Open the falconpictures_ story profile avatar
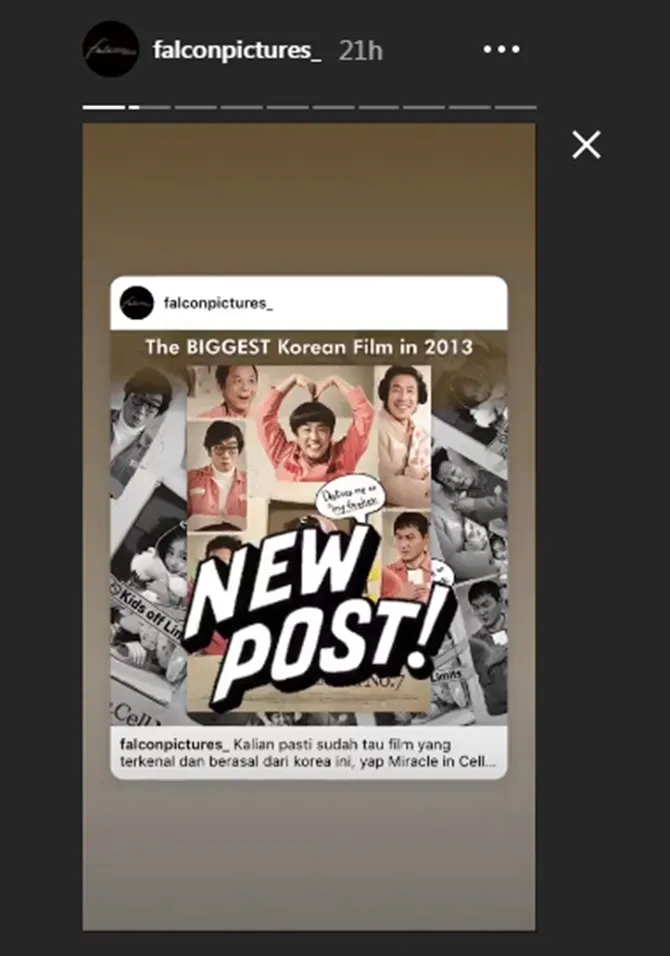Screen dimensions: 670x956 point(111,49)
